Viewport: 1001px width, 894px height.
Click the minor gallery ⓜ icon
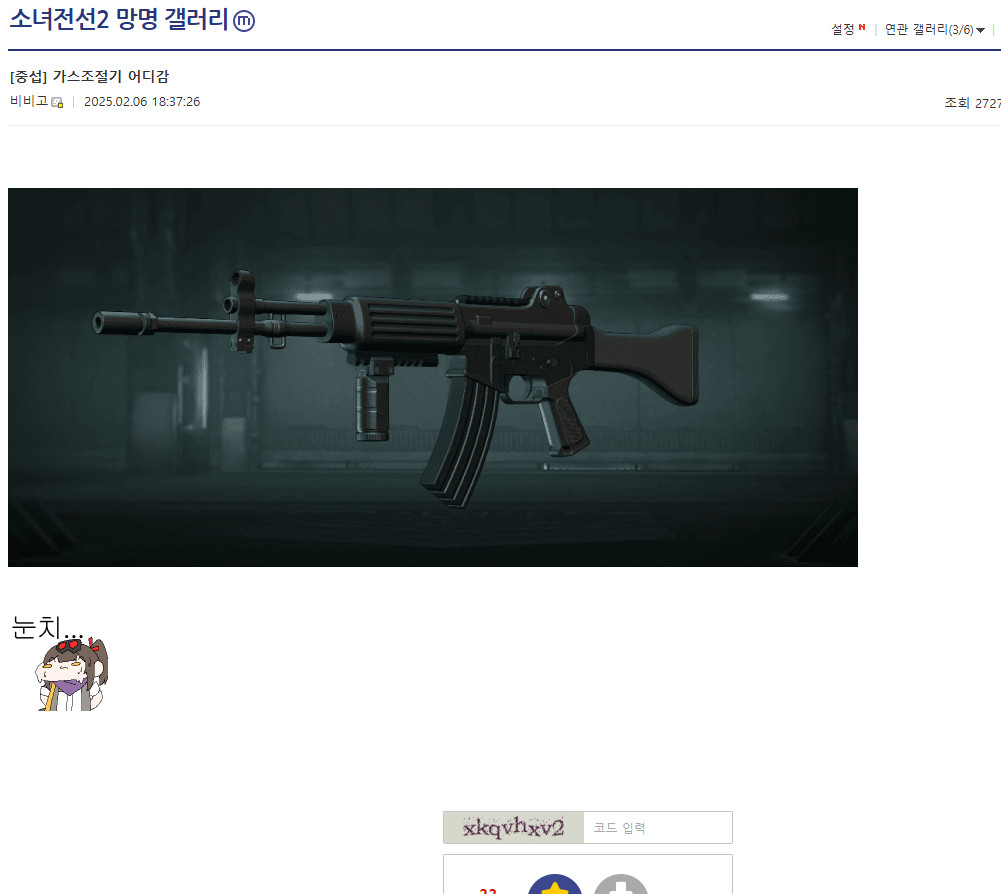pos(244,21)
